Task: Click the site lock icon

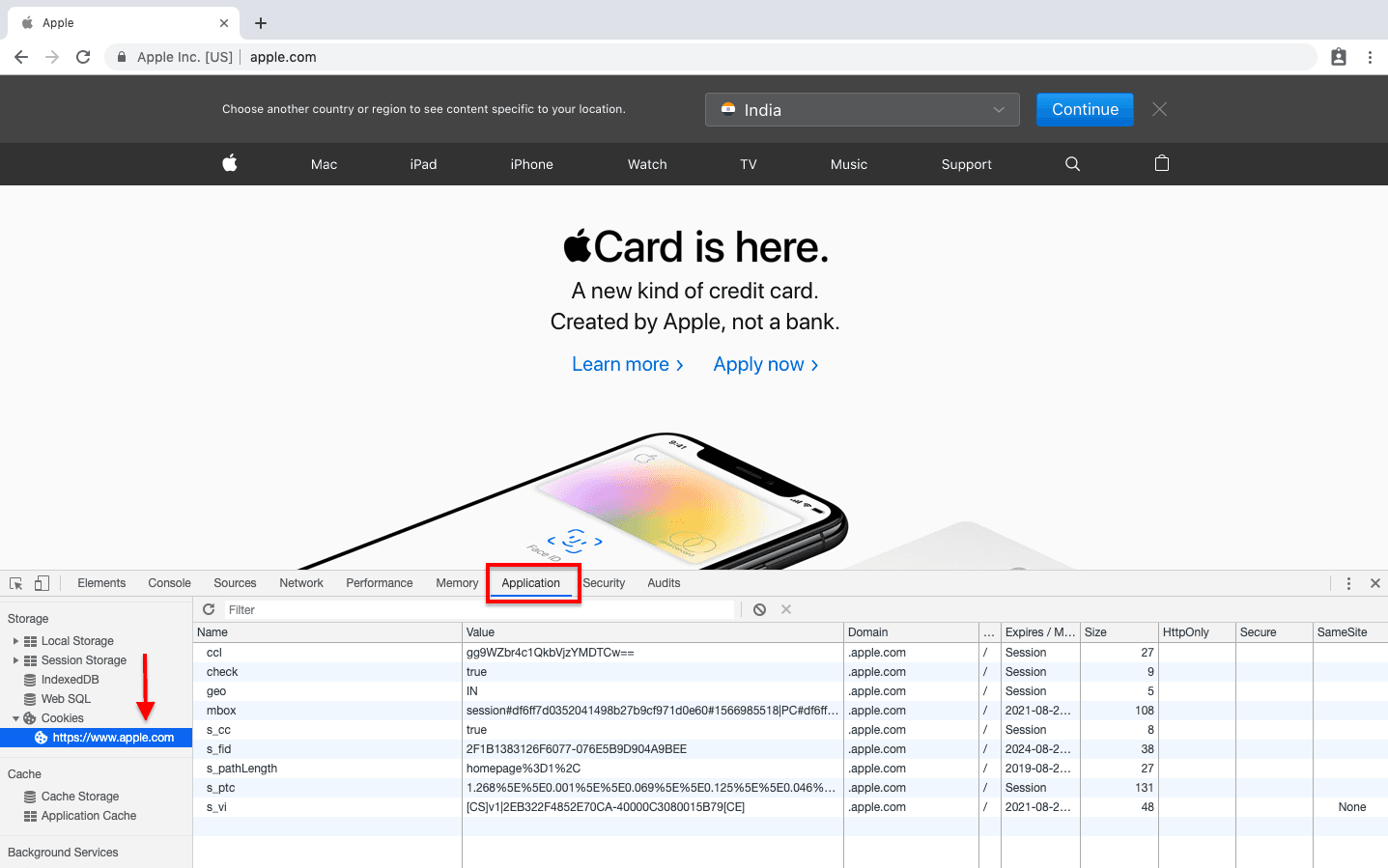Action: (x=122, y=57)
